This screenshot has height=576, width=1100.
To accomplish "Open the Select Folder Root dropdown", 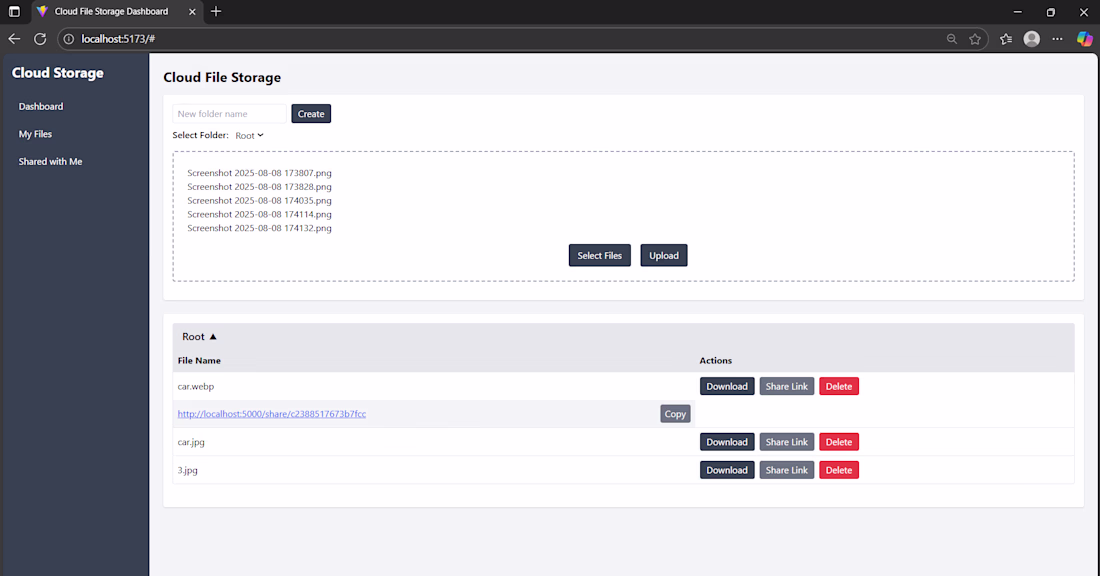I will click(249, 135).
